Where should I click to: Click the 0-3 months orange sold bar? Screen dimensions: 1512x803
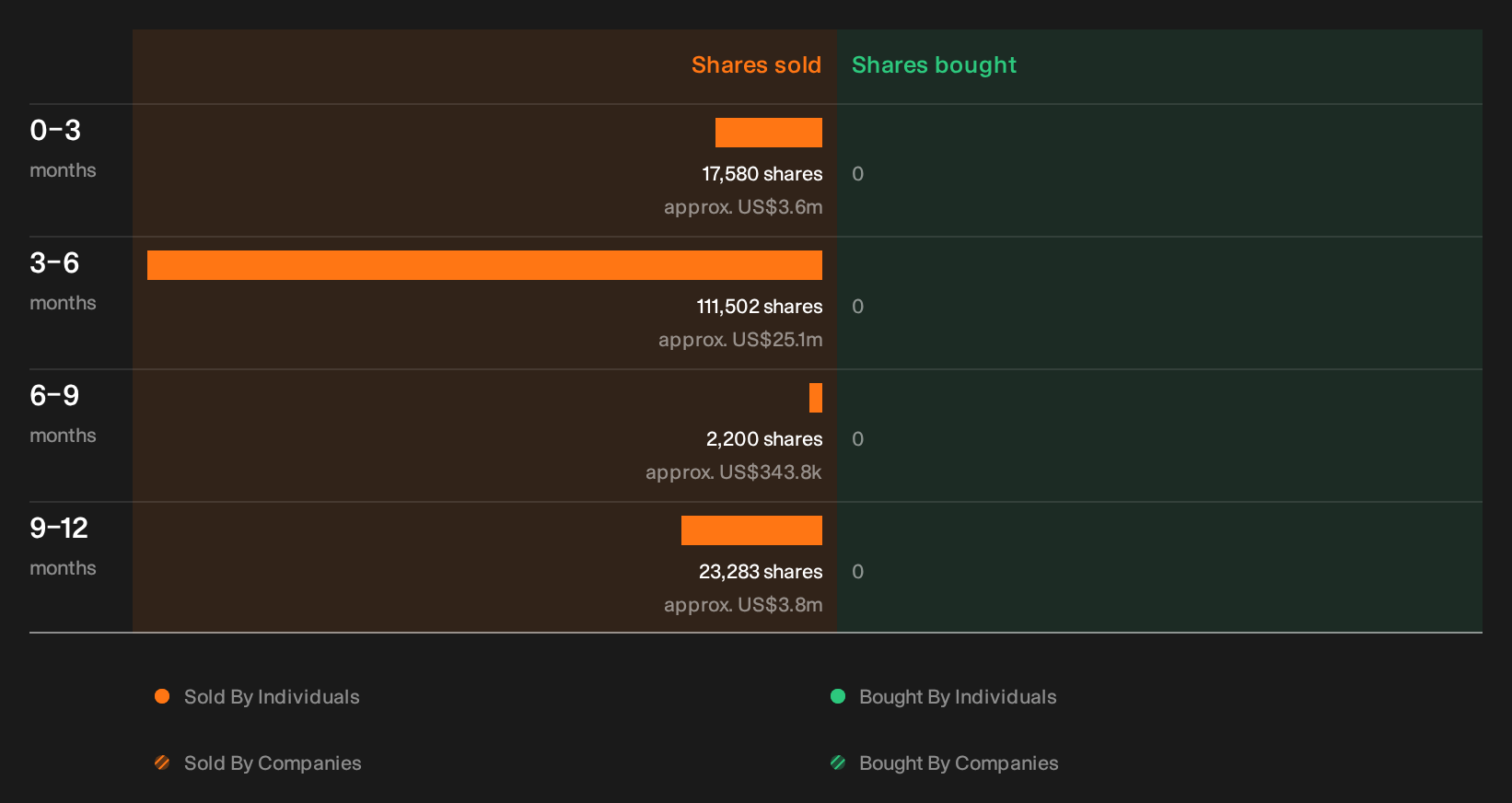point(769,133)
